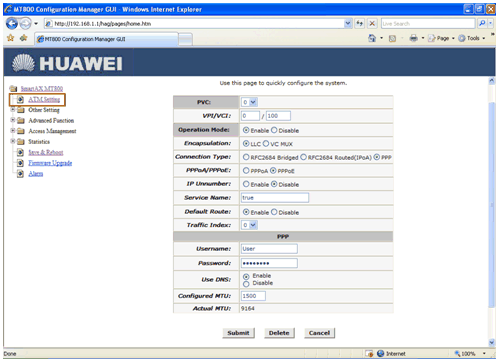Image resolution: width=501 pixels, height=362 pixels.
Task: Select RFC2684 Bridged connection type
Action: pos(246,157)
